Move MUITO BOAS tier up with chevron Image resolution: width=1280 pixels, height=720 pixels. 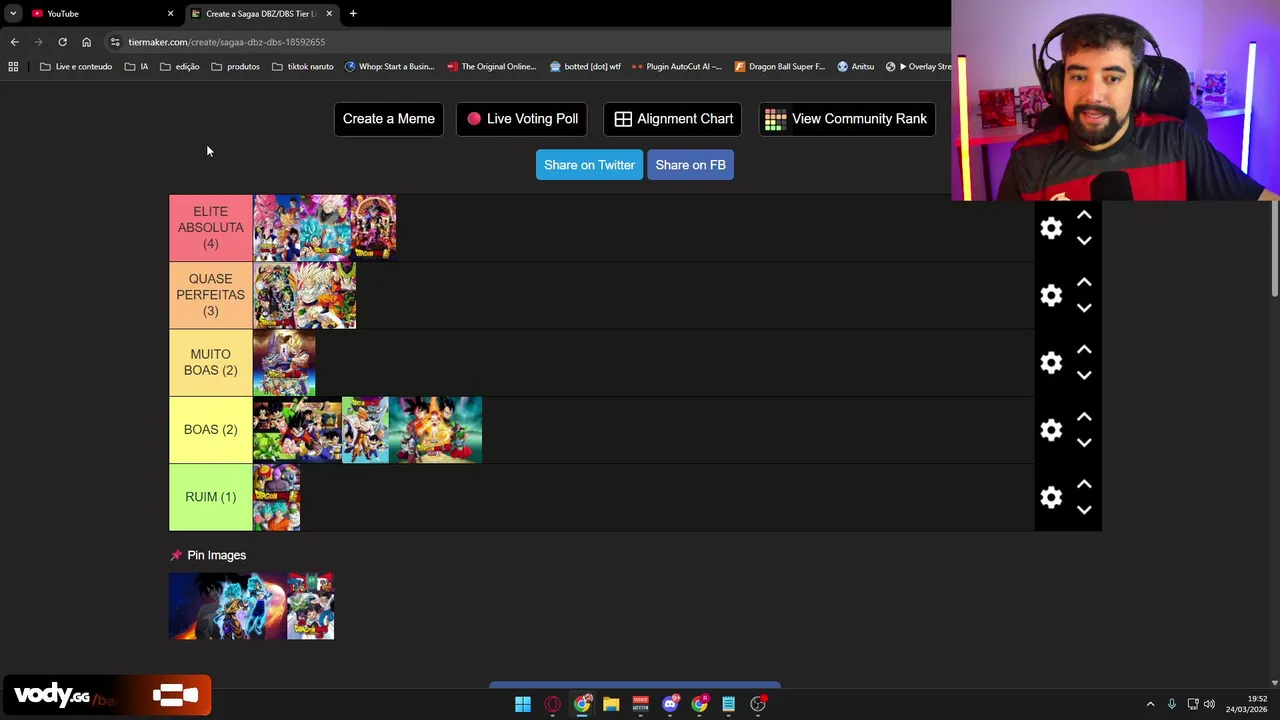point(1084,350)
